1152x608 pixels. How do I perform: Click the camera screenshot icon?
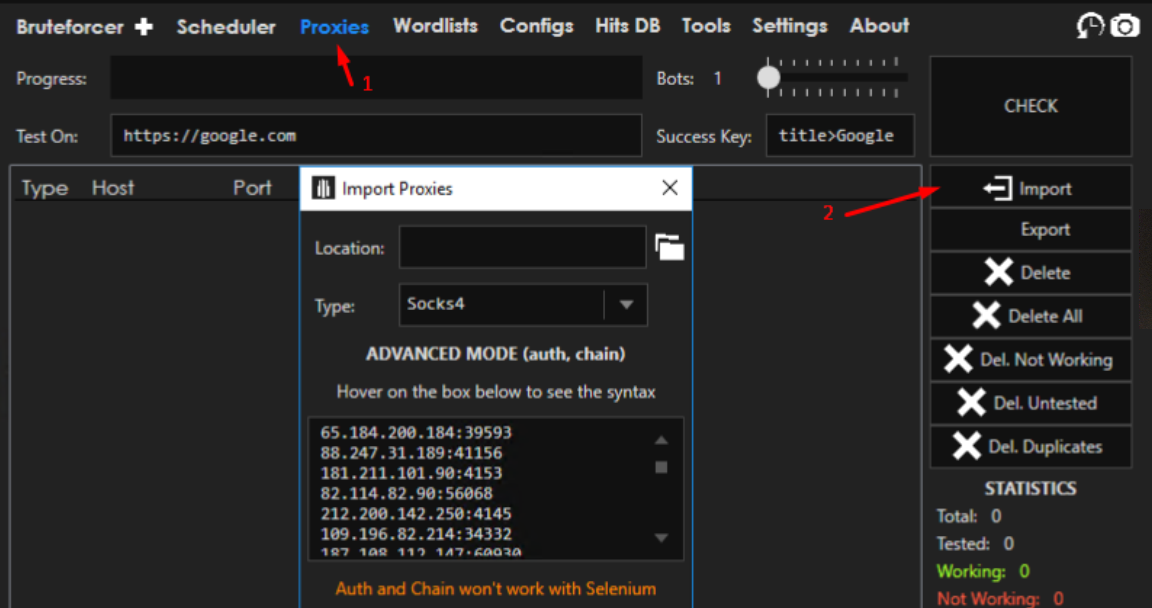1125,27
